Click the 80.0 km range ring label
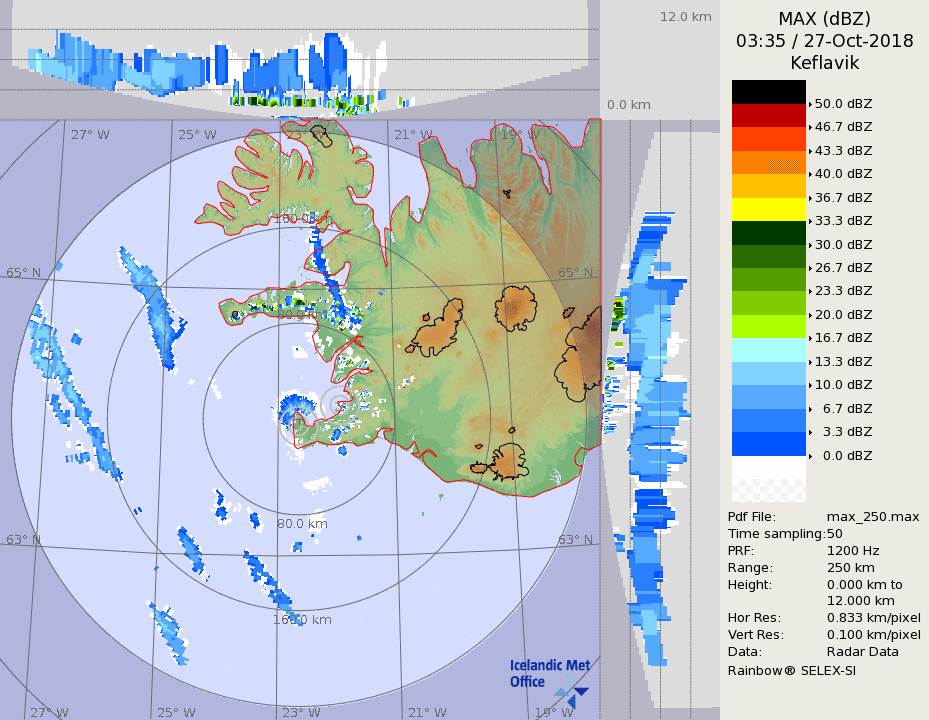Screen dimensions: 929x720 tap(302, 523)
